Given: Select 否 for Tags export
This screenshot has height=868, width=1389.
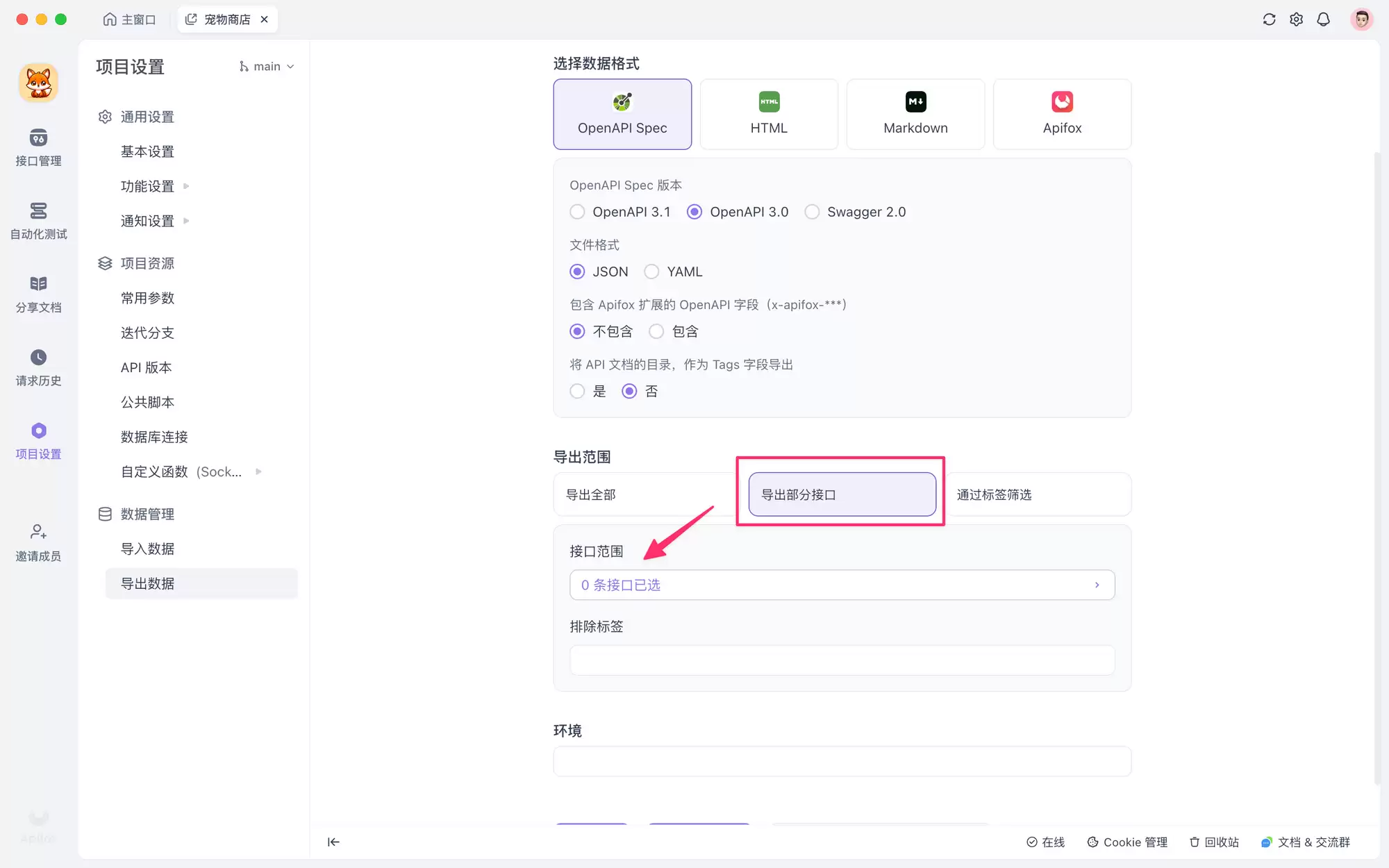Looking at the screenshot, I should [629, 391].
